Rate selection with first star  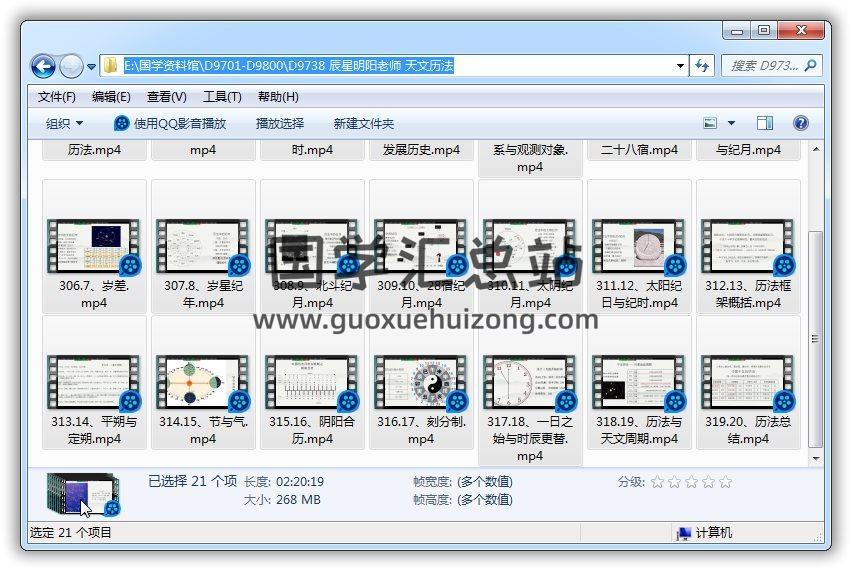click(657, 482)
